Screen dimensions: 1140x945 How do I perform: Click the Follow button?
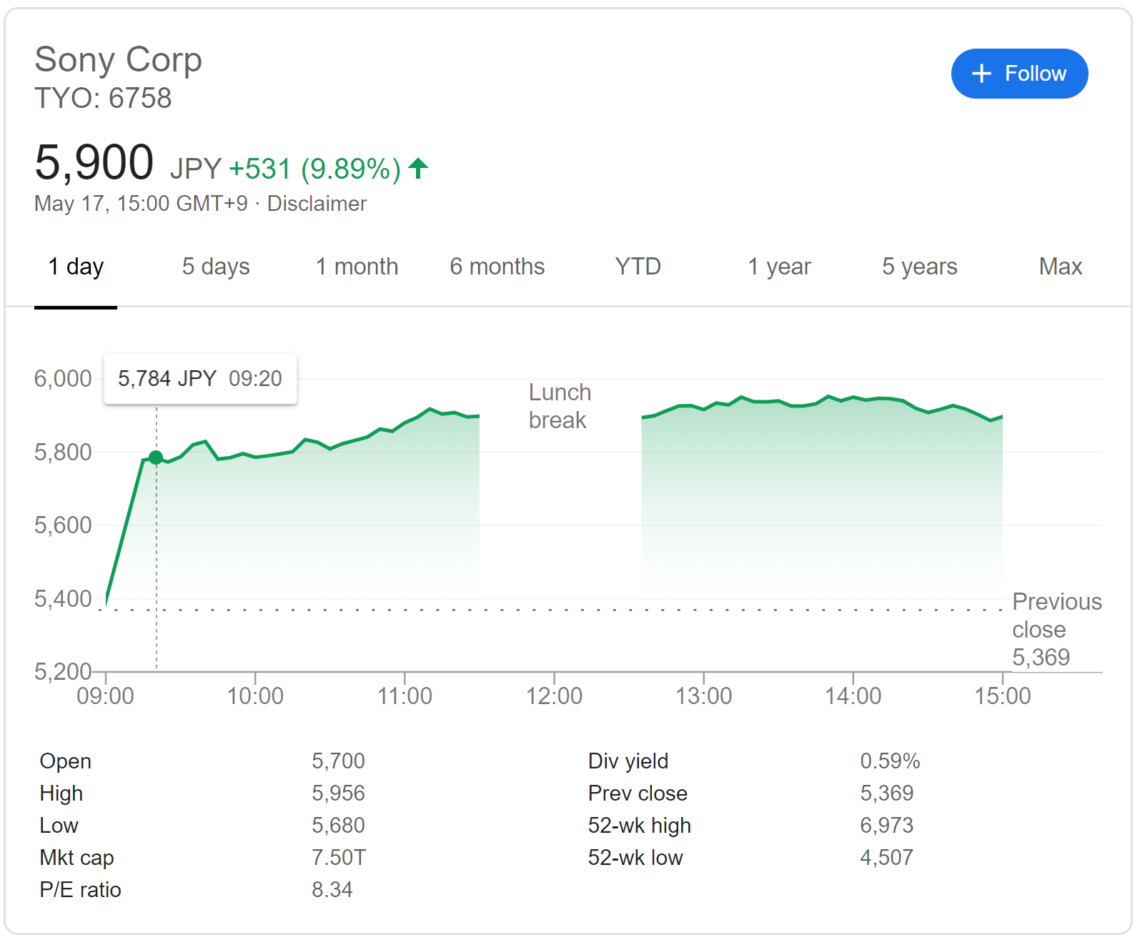1019,73
